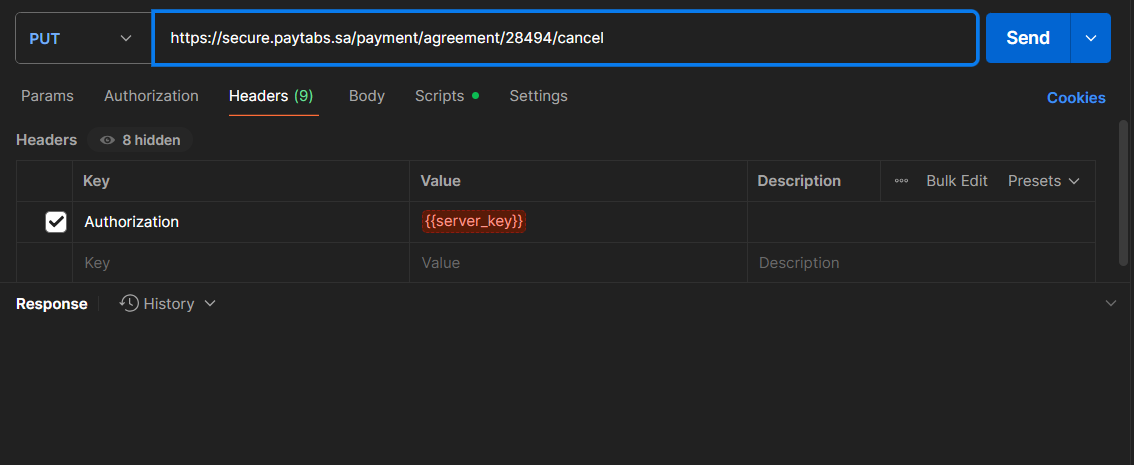Switch to the Body tab
This screenshot has width=1134, height=465.
pyautogui.click(x=366, y=96)
